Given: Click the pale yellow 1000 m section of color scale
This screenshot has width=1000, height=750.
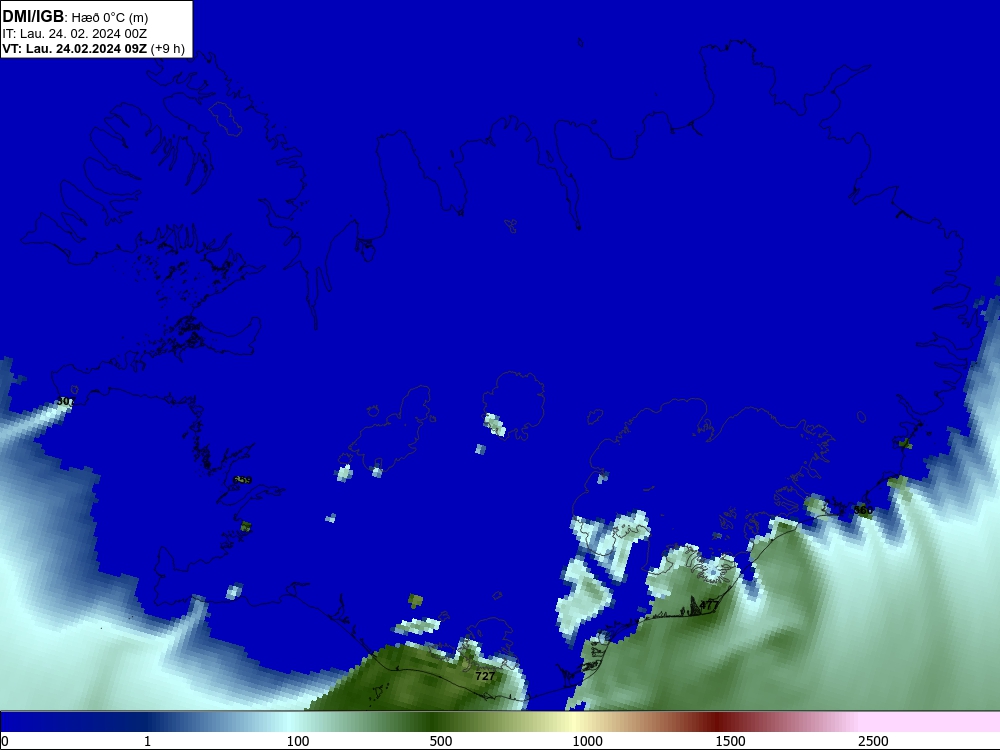Looking at the screenshot, I should 574,722.
